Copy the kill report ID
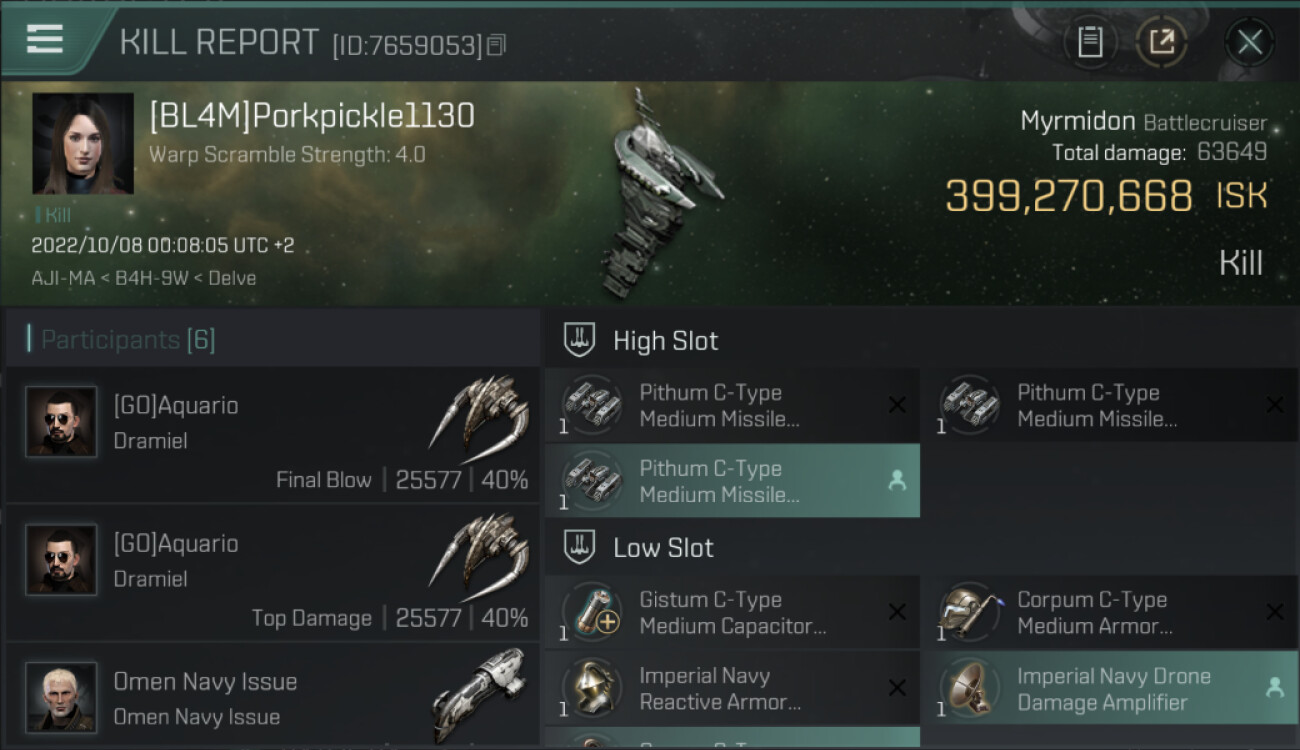Screen dimensions: 1300x750 pos(498,45)
